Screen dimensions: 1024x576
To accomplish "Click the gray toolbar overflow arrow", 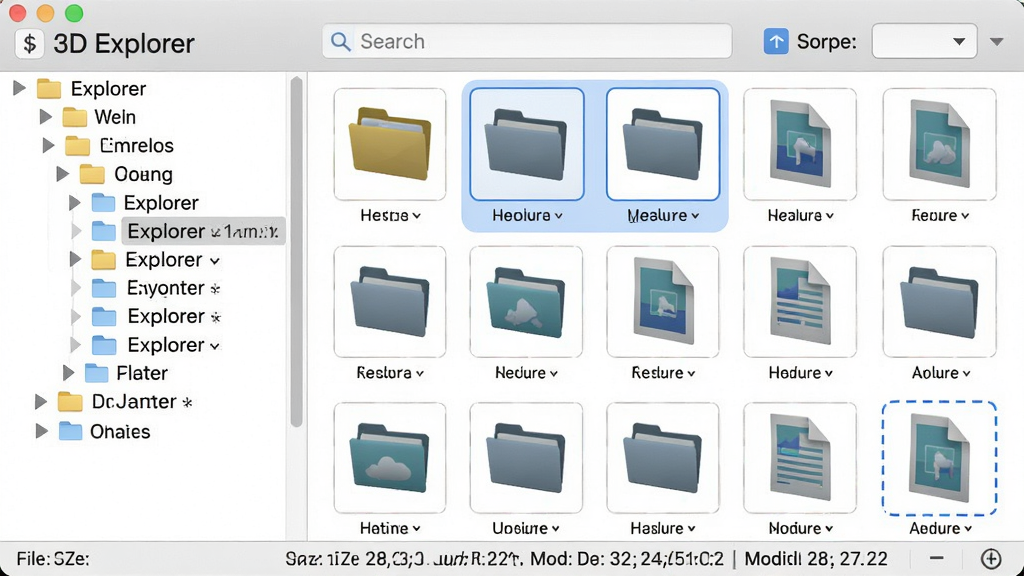I will point(997,42).
